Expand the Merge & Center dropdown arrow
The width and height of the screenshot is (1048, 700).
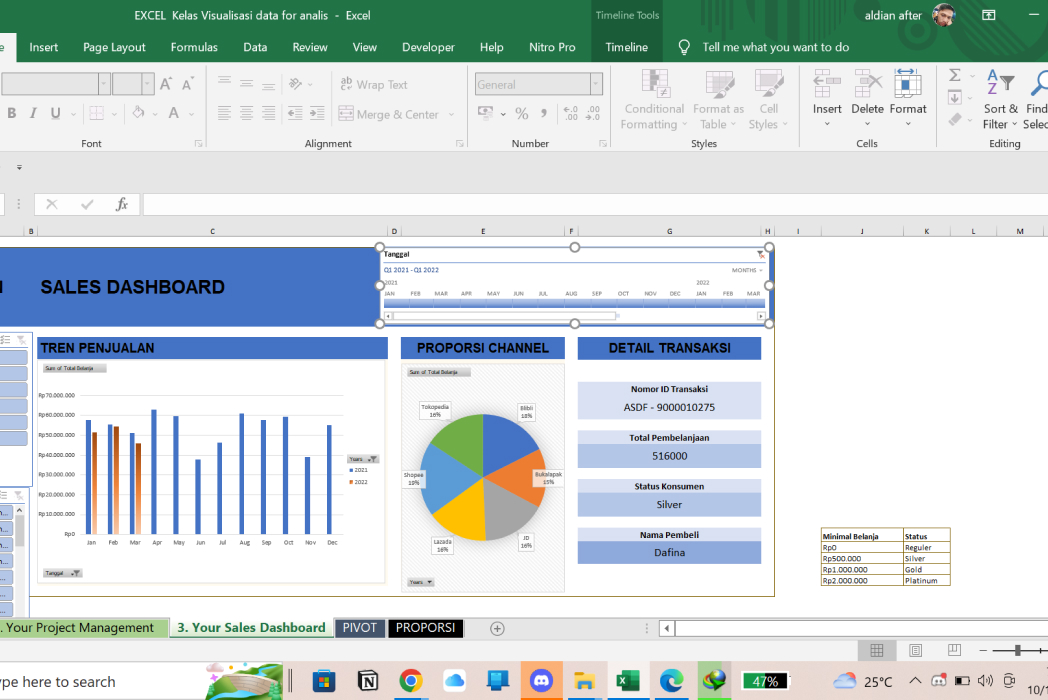tap(452, 114)
